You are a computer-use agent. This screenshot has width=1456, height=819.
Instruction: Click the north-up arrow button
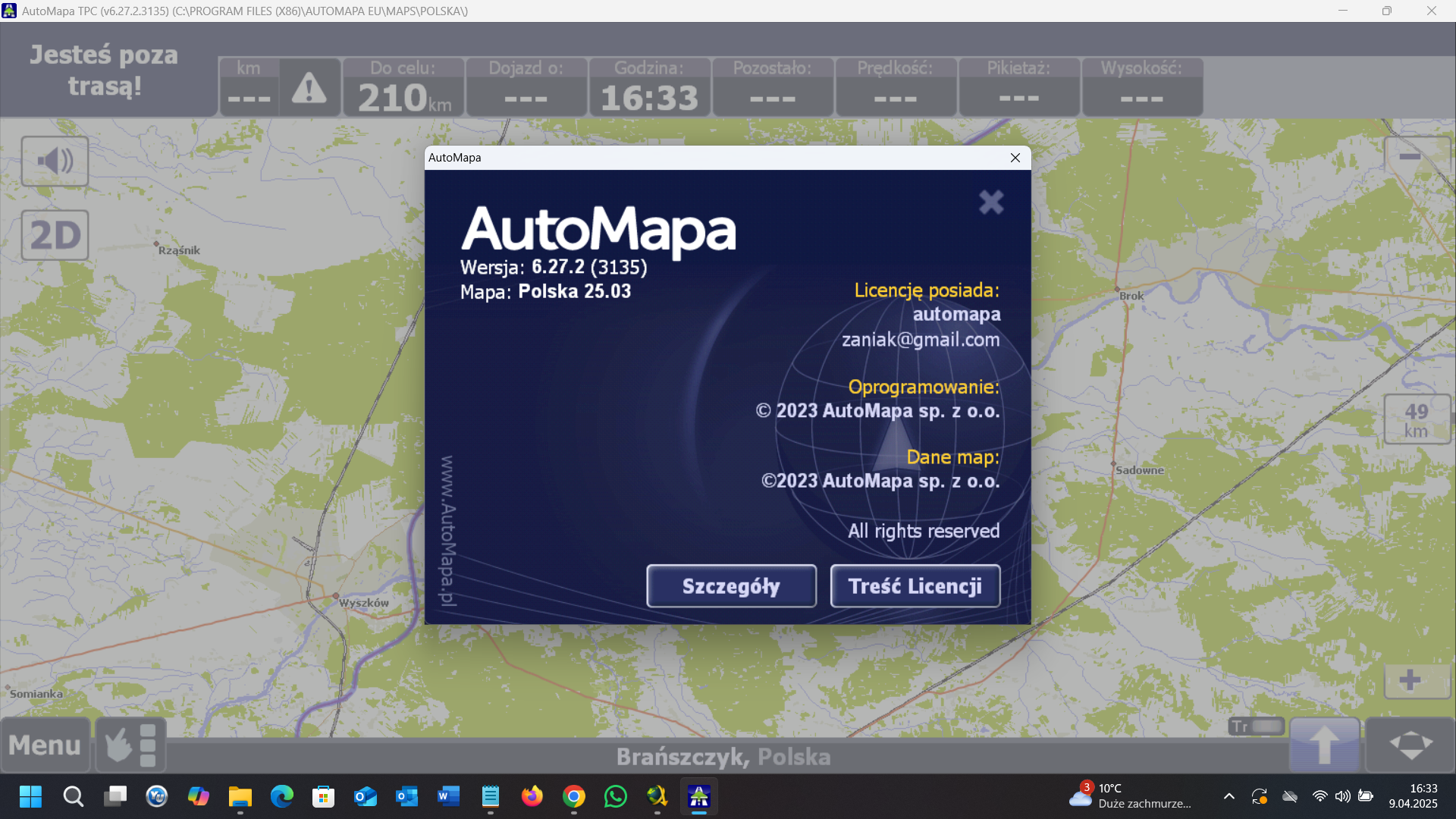[x=1324, y=745]
